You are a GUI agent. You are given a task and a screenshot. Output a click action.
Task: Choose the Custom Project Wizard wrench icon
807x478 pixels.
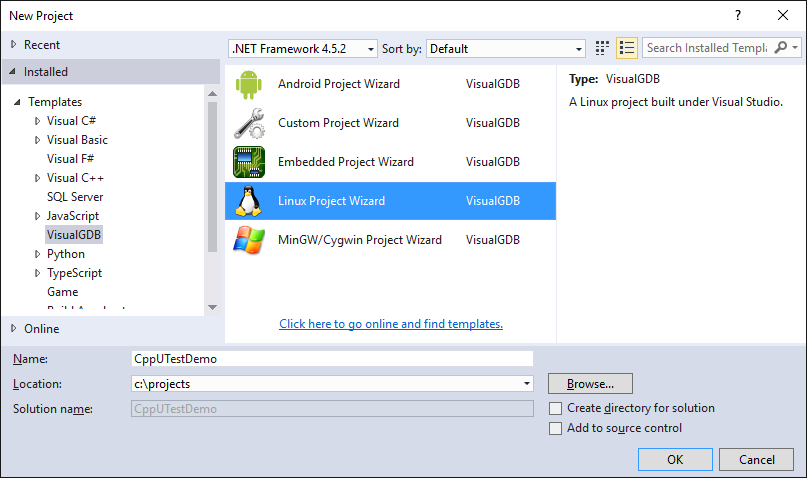coord(249,123)
